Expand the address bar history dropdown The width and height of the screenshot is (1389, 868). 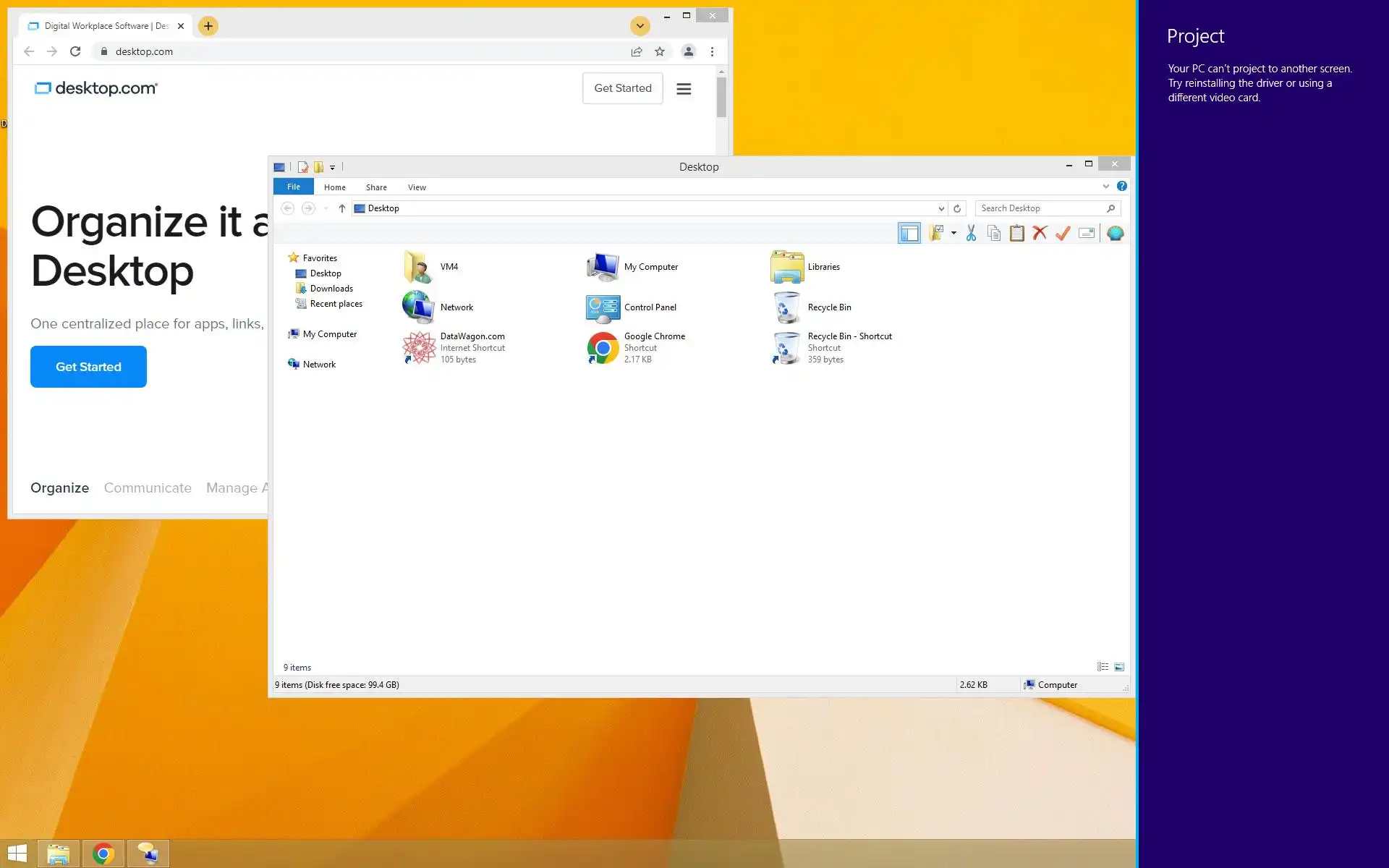(x=941, y=208)
